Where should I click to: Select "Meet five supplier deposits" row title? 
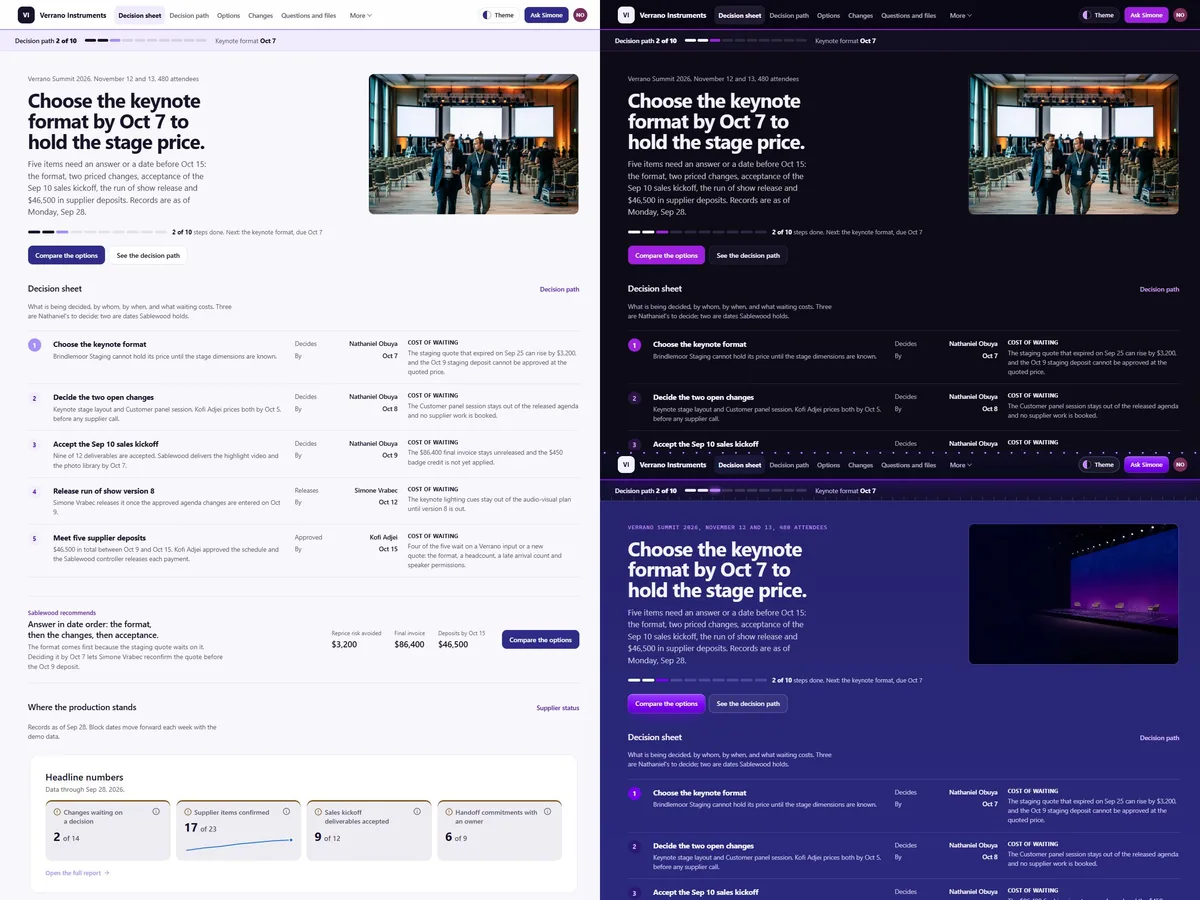(x=99, y=538)
